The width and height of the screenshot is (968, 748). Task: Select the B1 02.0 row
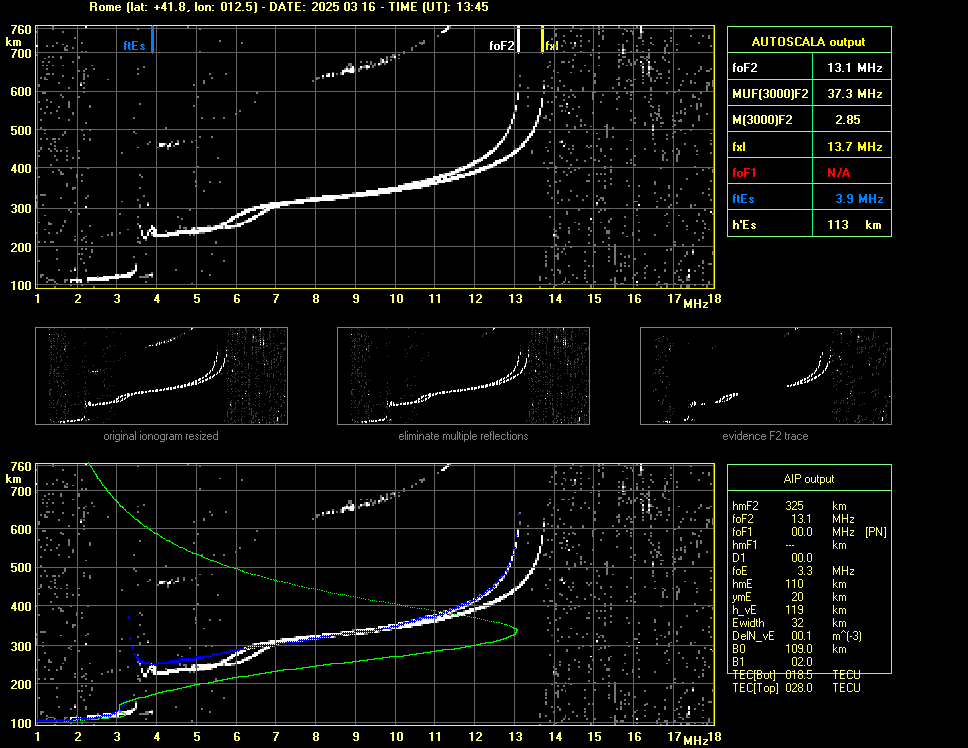pyautogui.click(x=772, y=662)
